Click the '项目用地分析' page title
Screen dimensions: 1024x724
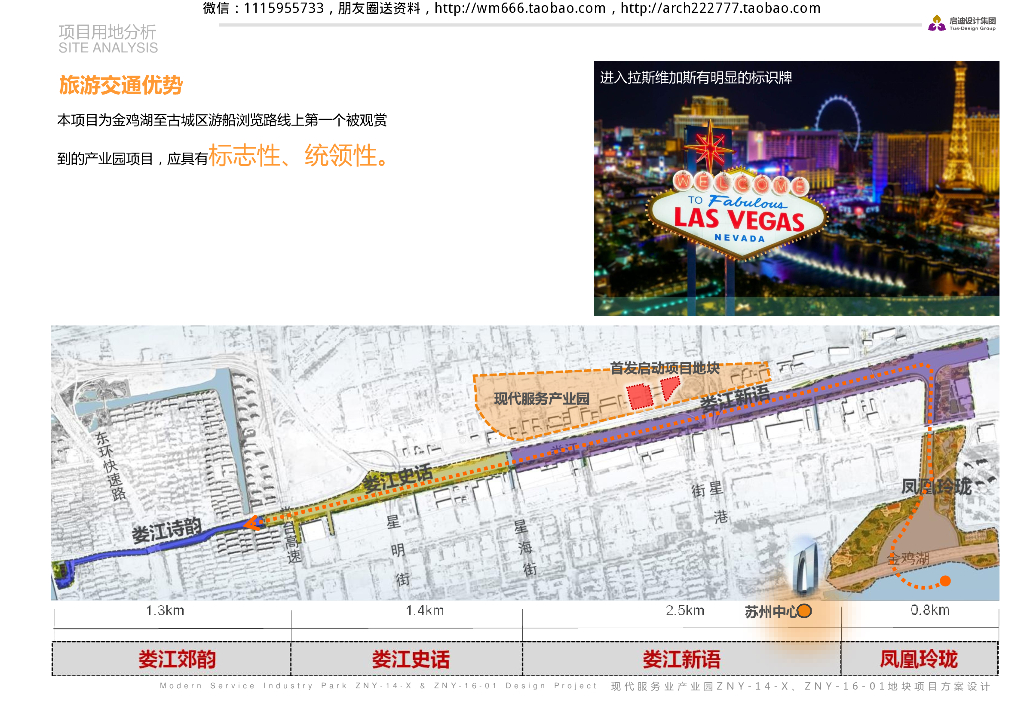pos(107,32)
